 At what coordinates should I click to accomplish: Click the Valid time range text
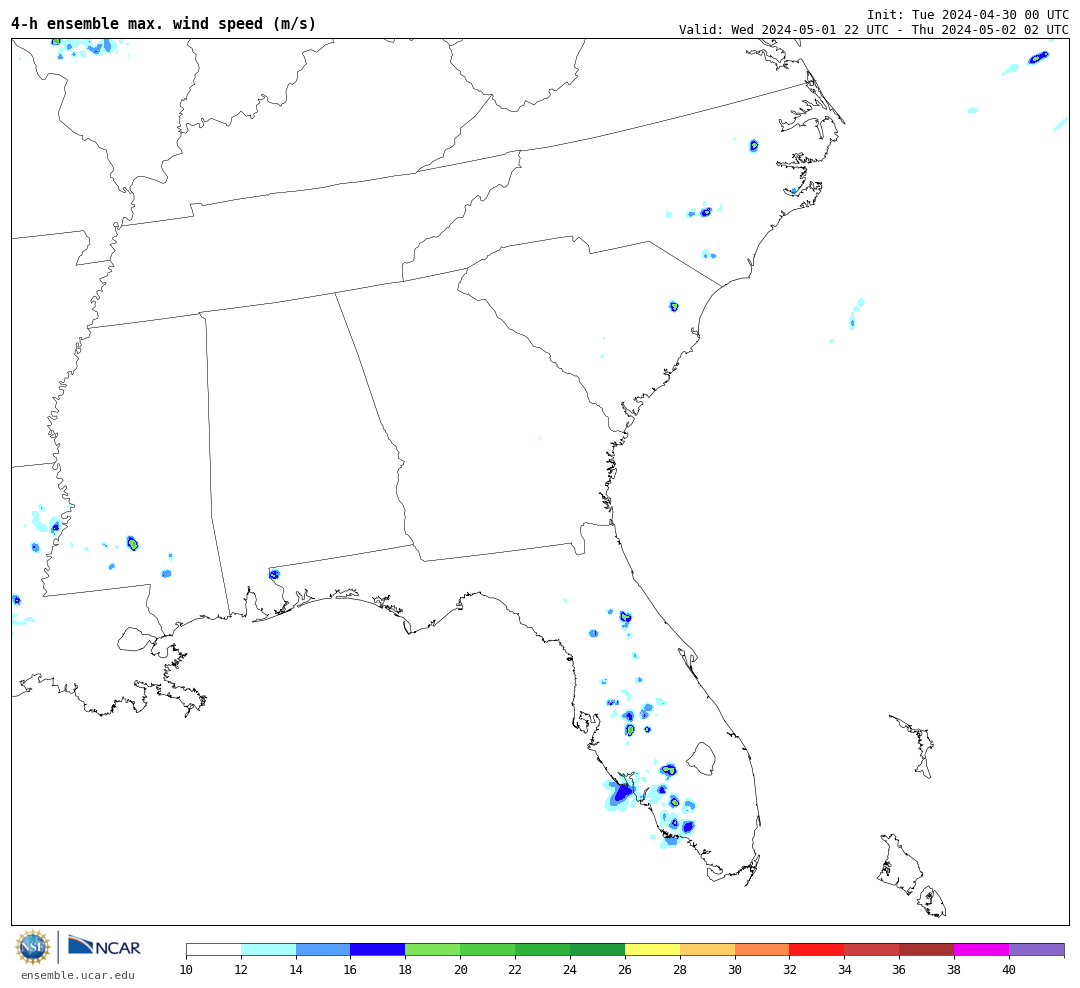point(874,30)
